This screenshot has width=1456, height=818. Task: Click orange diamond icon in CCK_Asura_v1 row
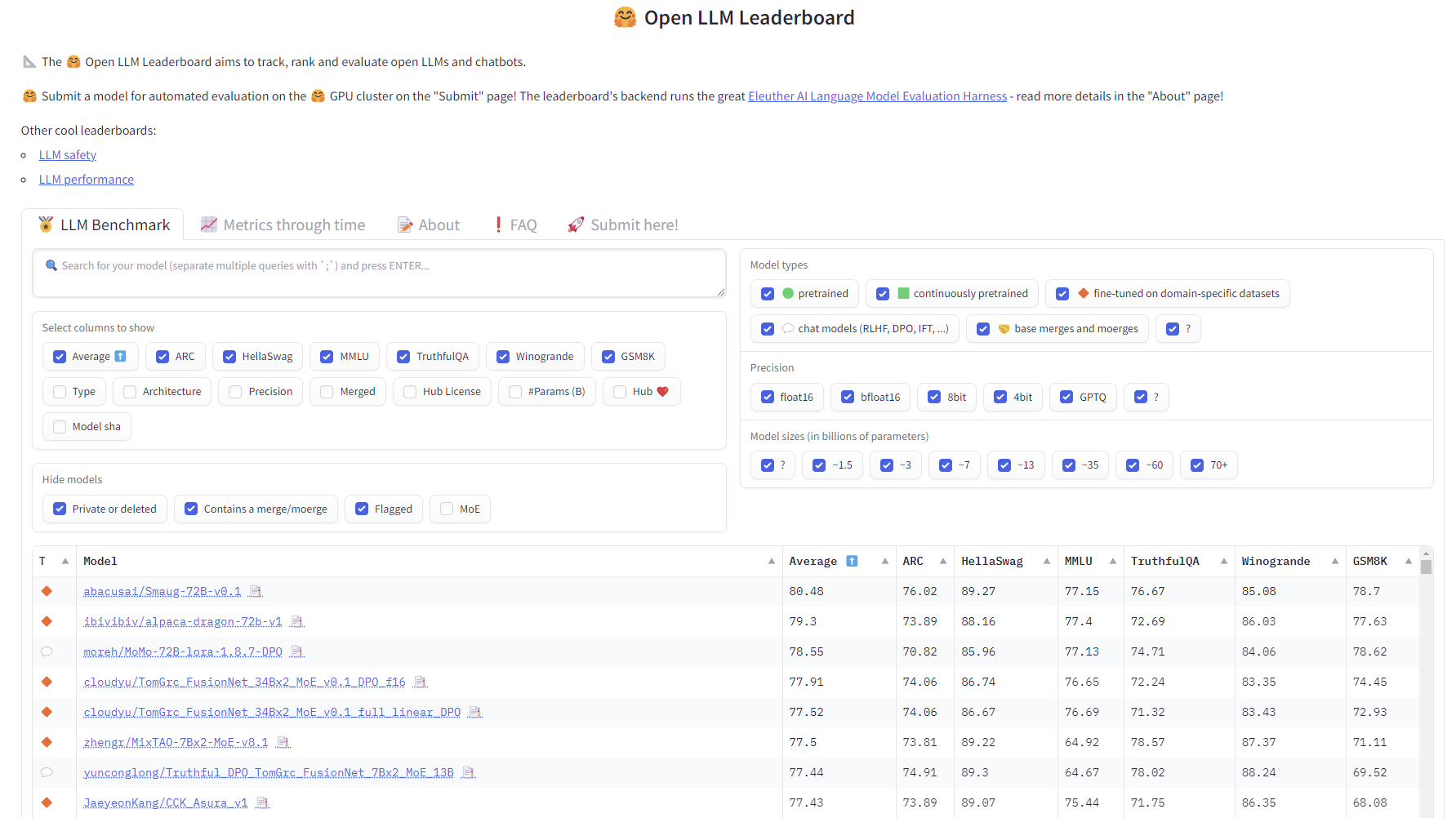(47, 802)
